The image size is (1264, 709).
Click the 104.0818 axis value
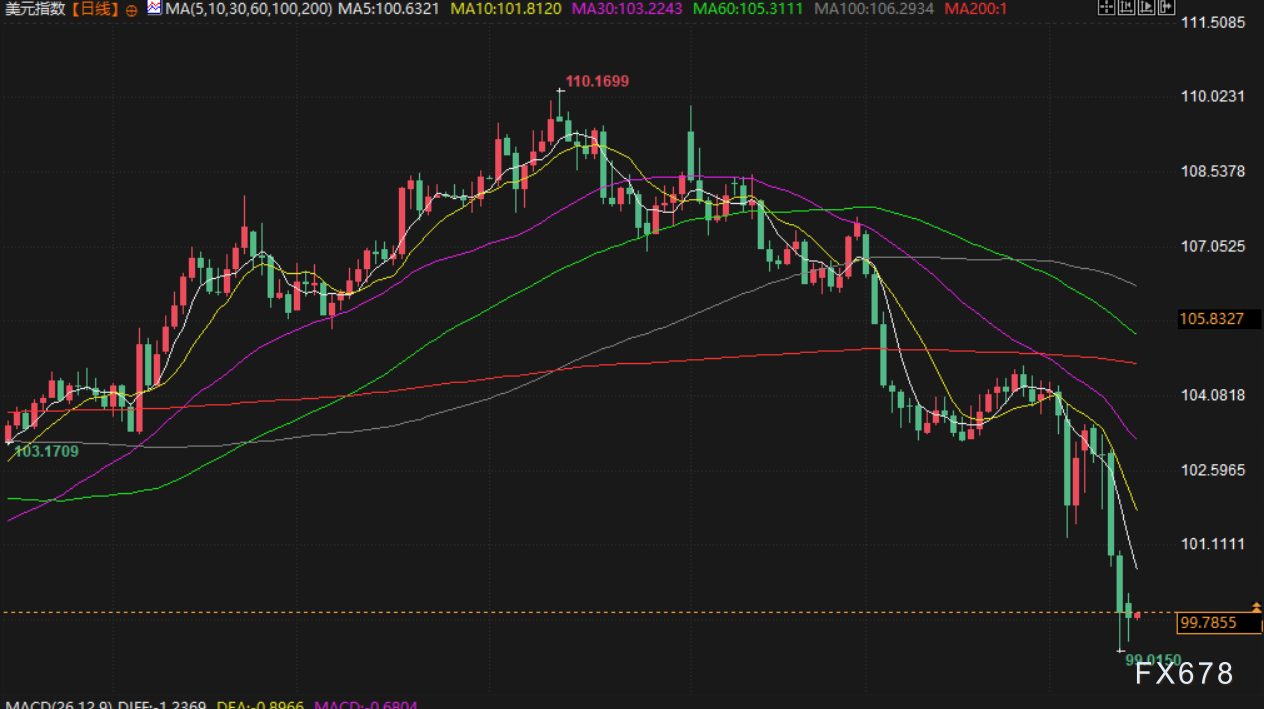click(1213, 395)
